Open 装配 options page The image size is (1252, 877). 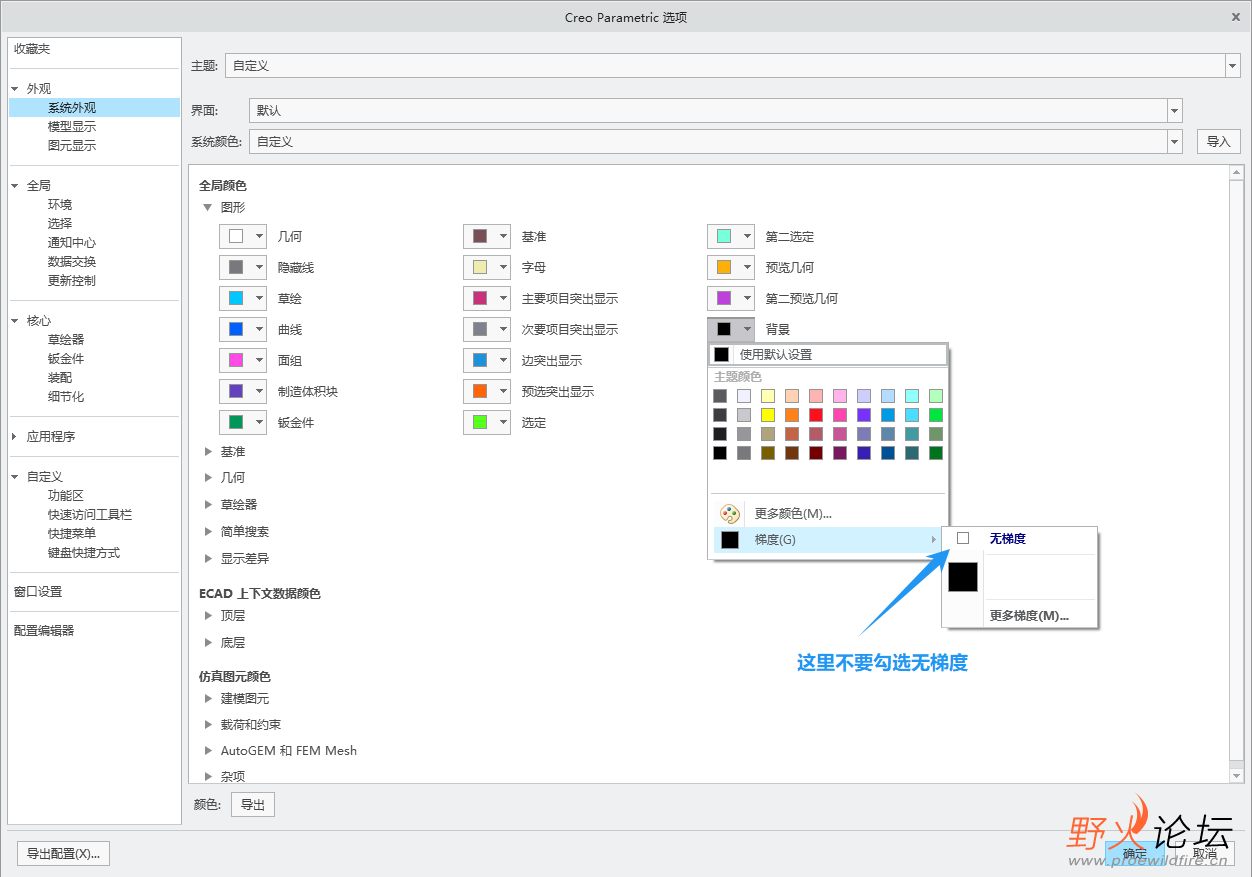[x=60, y=378]
